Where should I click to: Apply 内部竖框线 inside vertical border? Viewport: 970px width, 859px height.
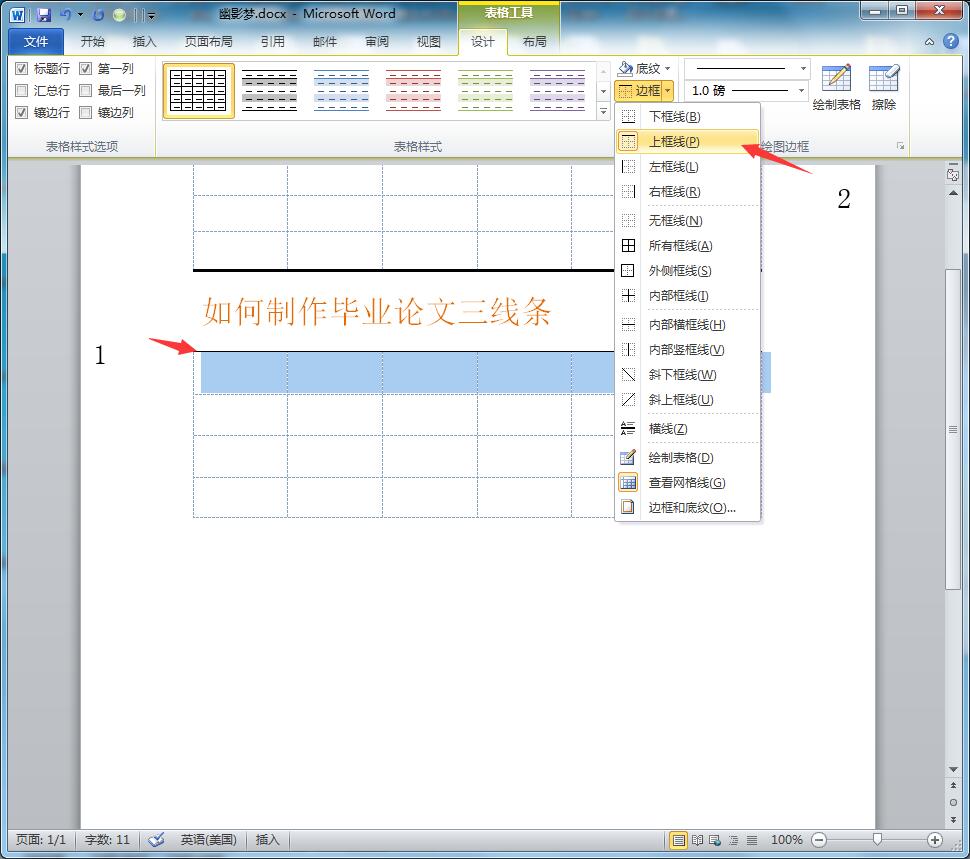(x=688, y=349)
